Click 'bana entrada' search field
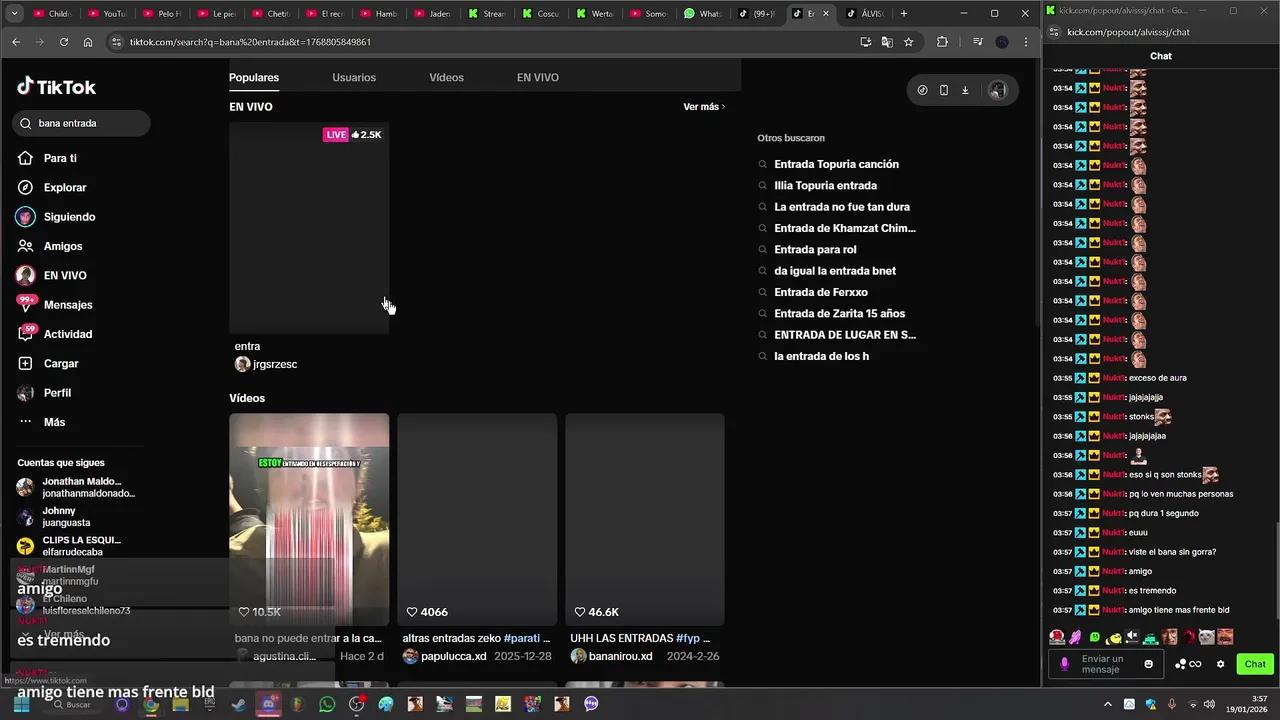Viewport: 1280px width, 720px height. point(81,123)
